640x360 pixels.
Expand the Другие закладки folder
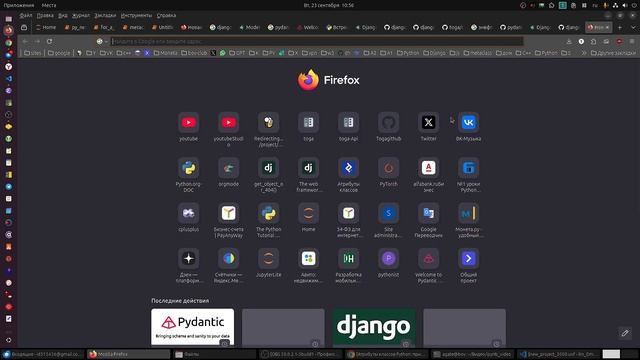[613, 53]
